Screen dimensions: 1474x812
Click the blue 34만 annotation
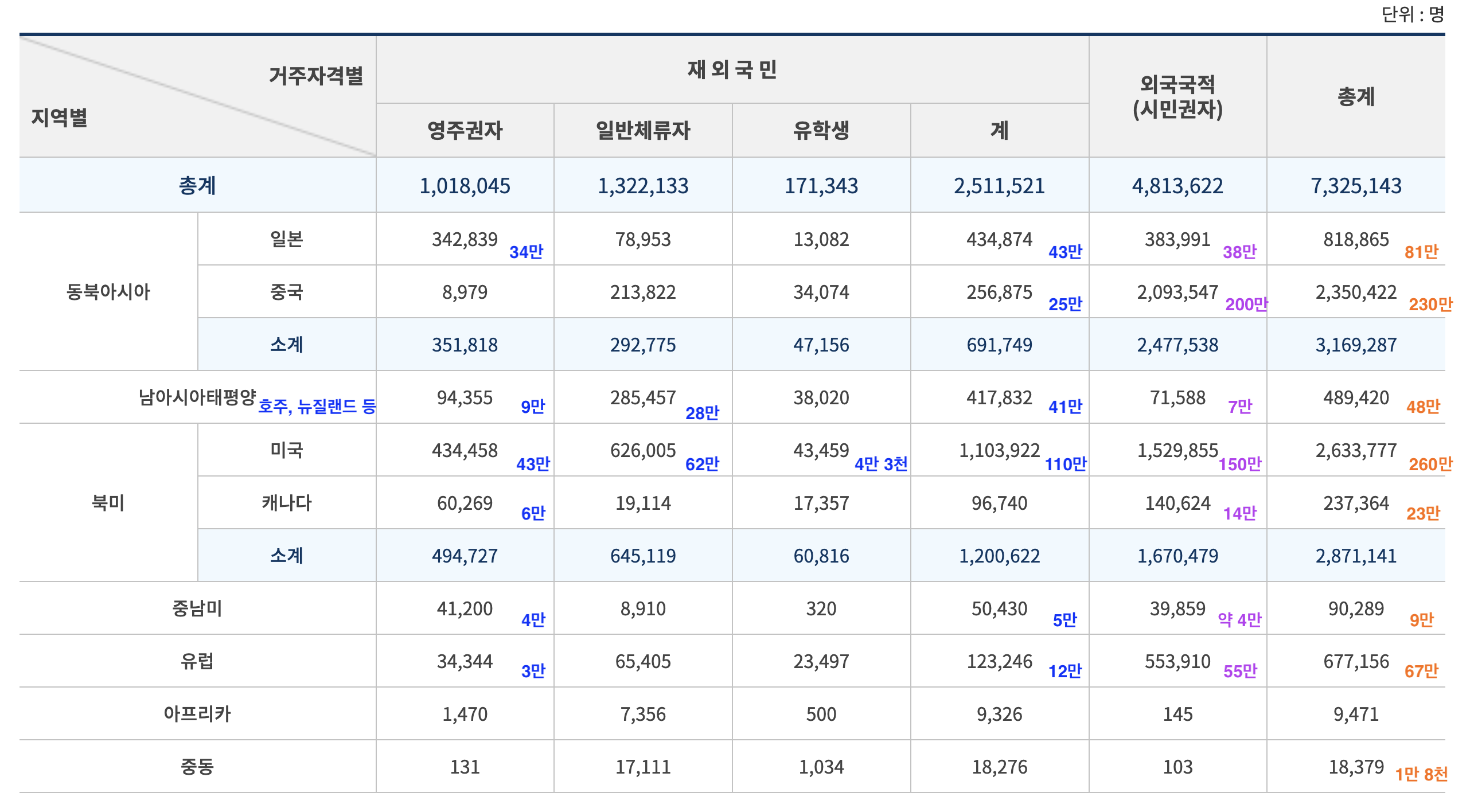pyautogui.click(x=526, y=252)
